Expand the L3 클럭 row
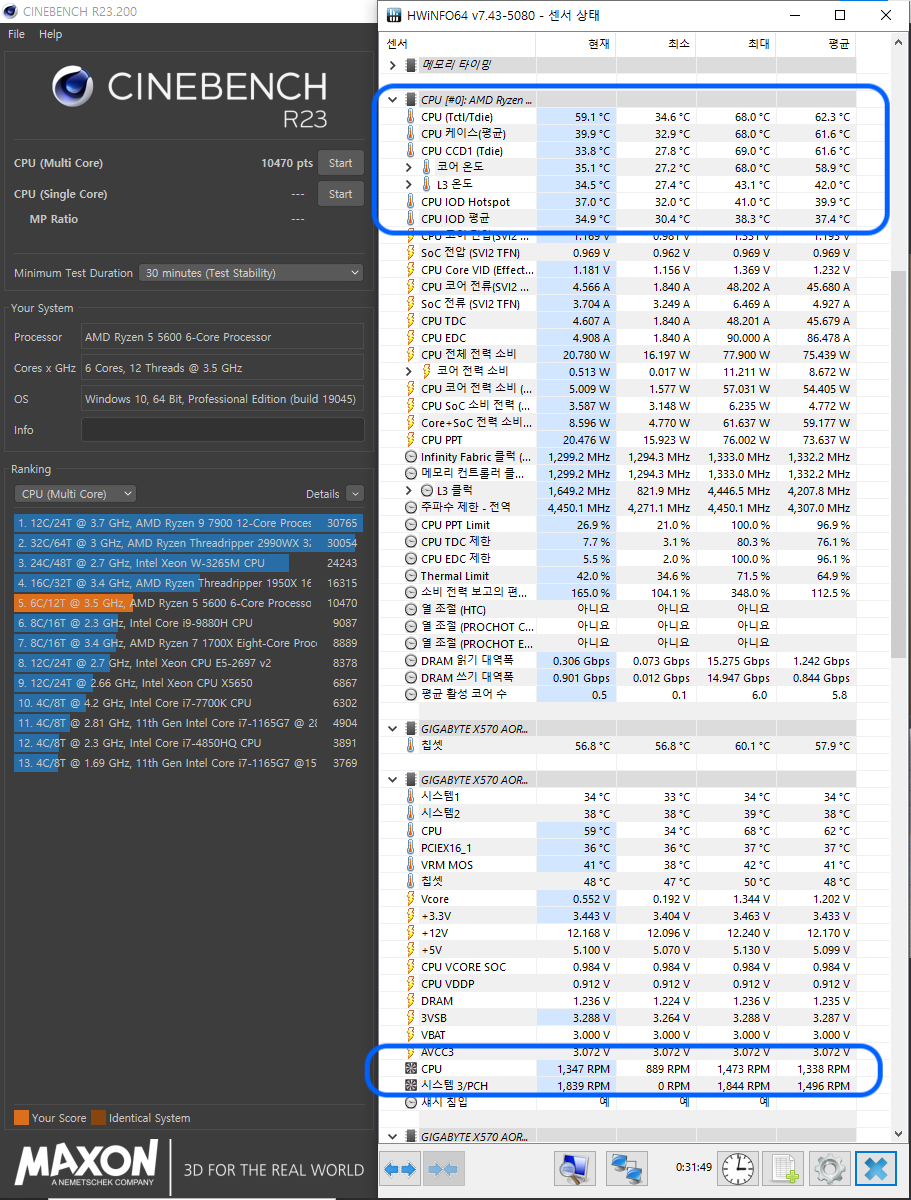911x1200 pixels. (409, 491)
